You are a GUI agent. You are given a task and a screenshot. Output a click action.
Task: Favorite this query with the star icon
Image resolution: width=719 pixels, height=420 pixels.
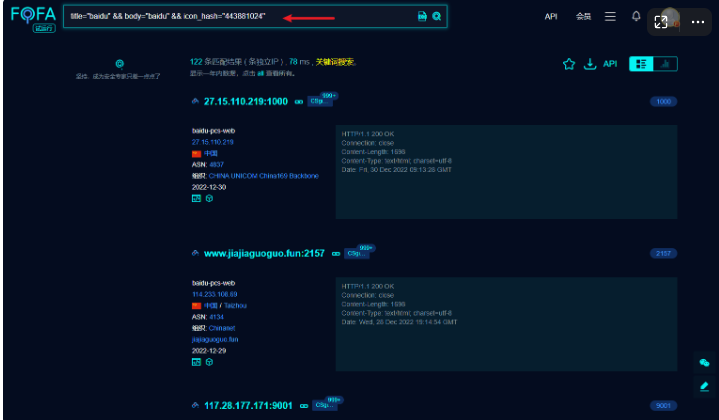569,64
